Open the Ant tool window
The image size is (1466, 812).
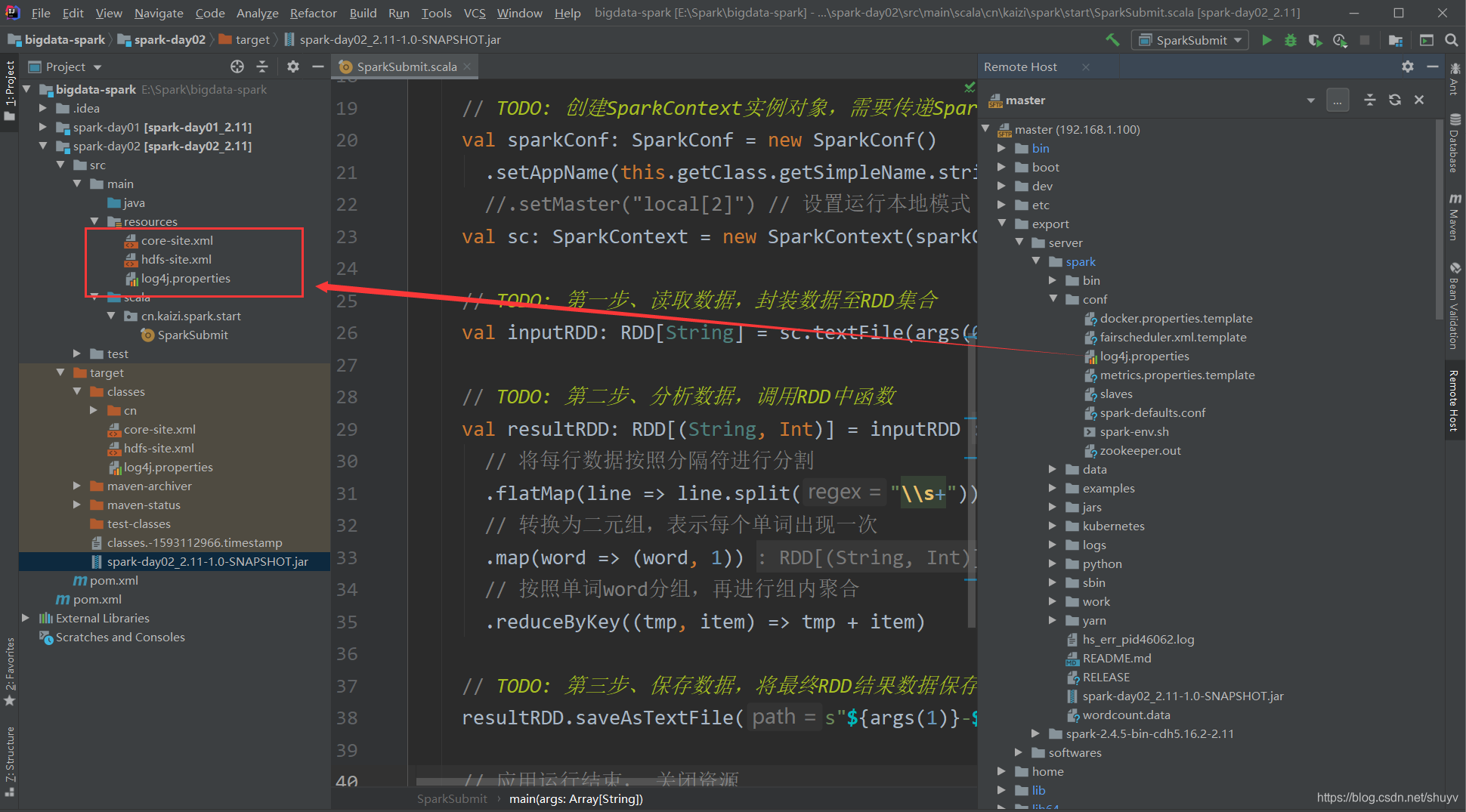pos(1455,78)
